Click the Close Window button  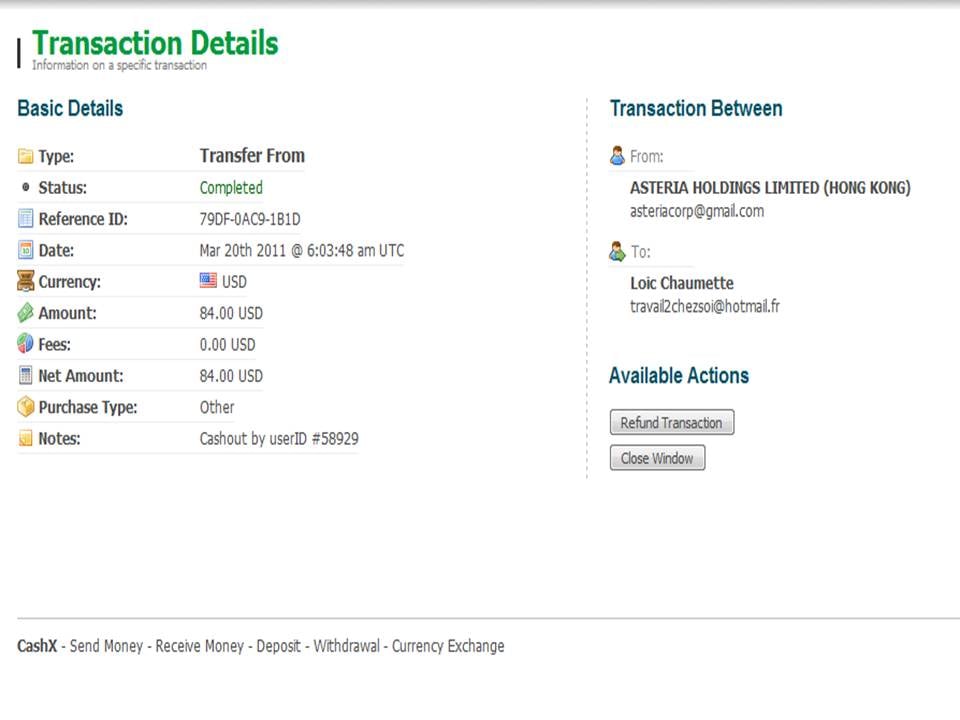coord(657,458)
